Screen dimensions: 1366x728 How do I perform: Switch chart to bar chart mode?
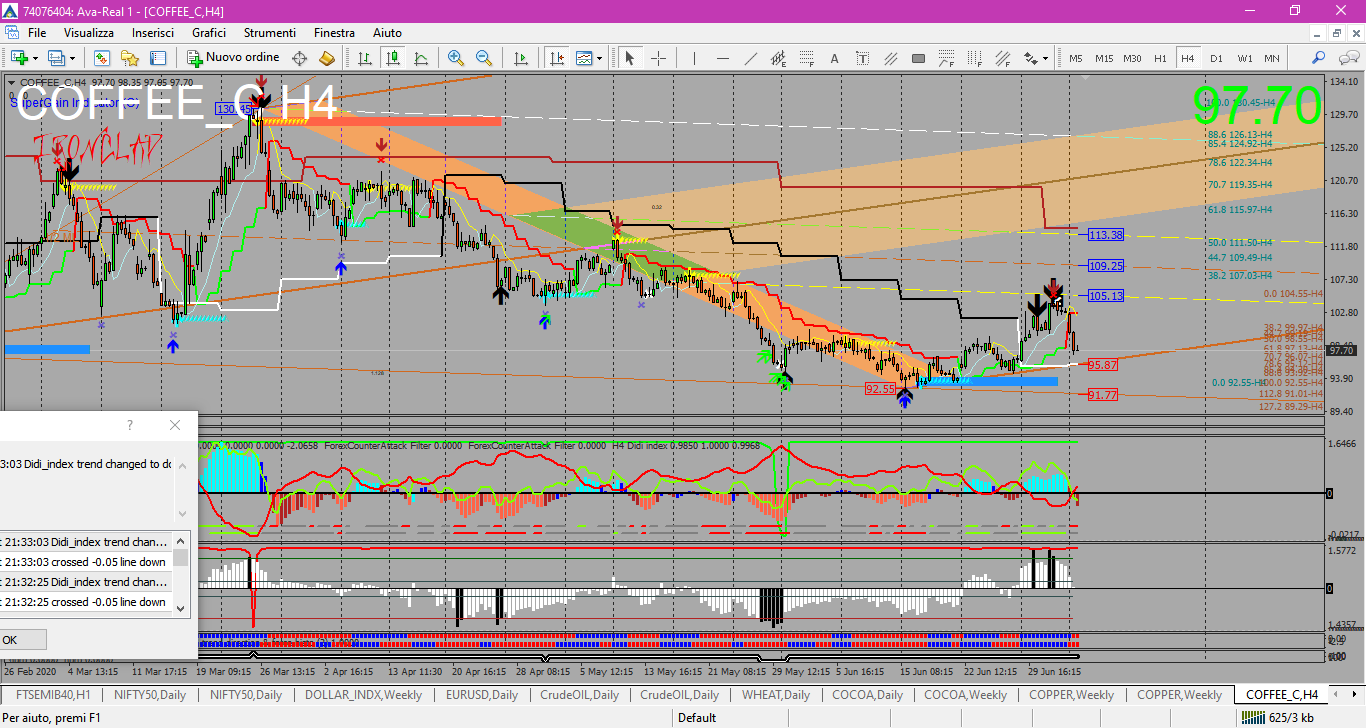point(365,58)
